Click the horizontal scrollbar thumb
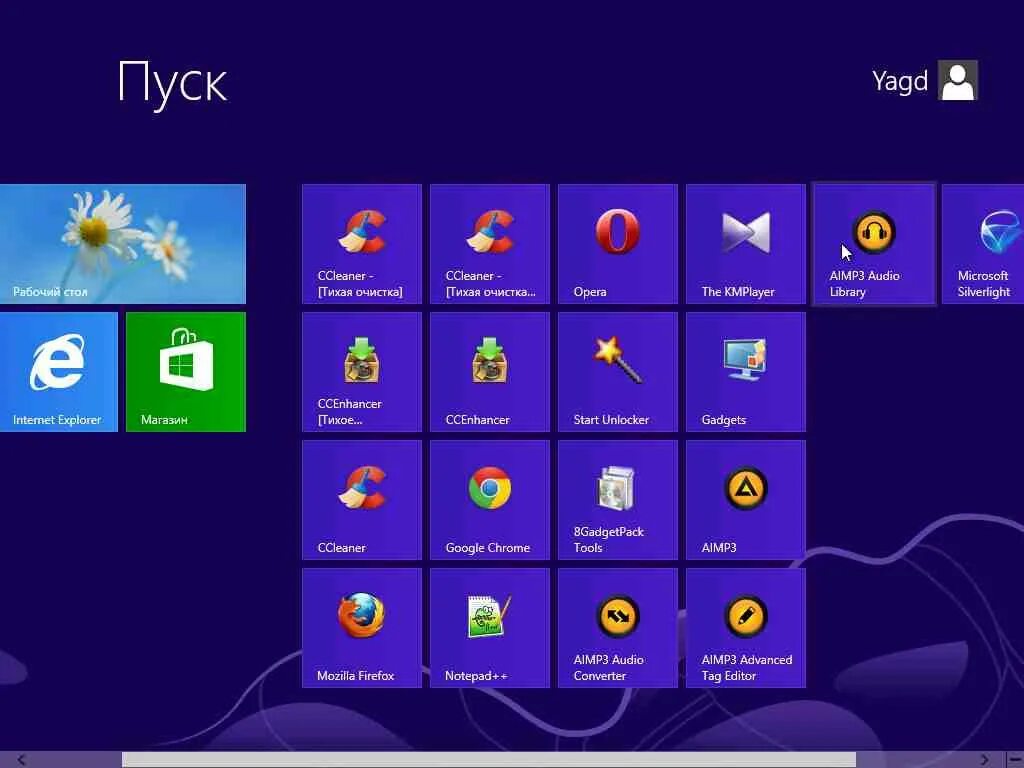1024x768 pixels. tap(488, 760)
